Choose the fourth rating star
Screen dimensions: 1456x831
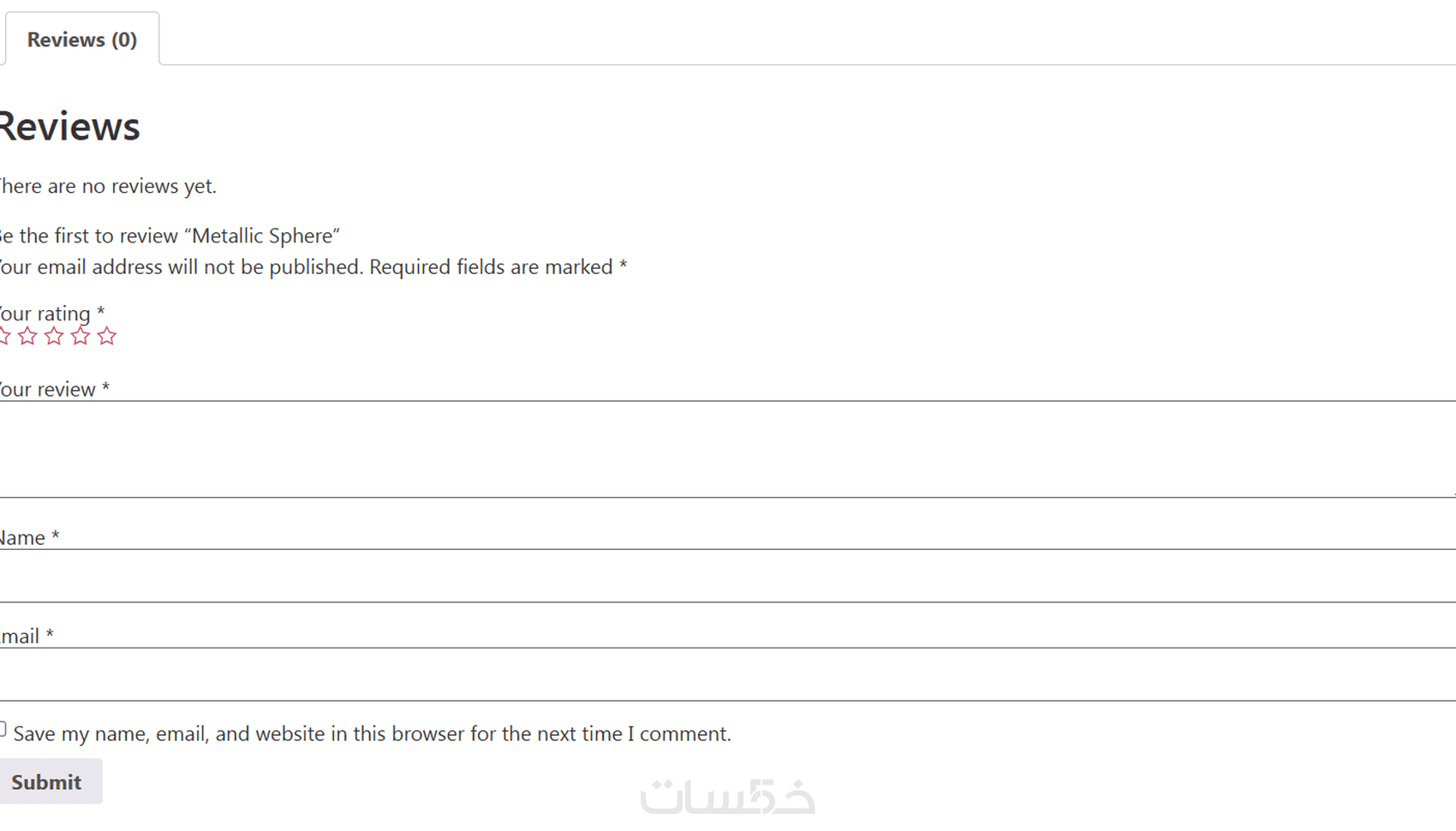81,336
